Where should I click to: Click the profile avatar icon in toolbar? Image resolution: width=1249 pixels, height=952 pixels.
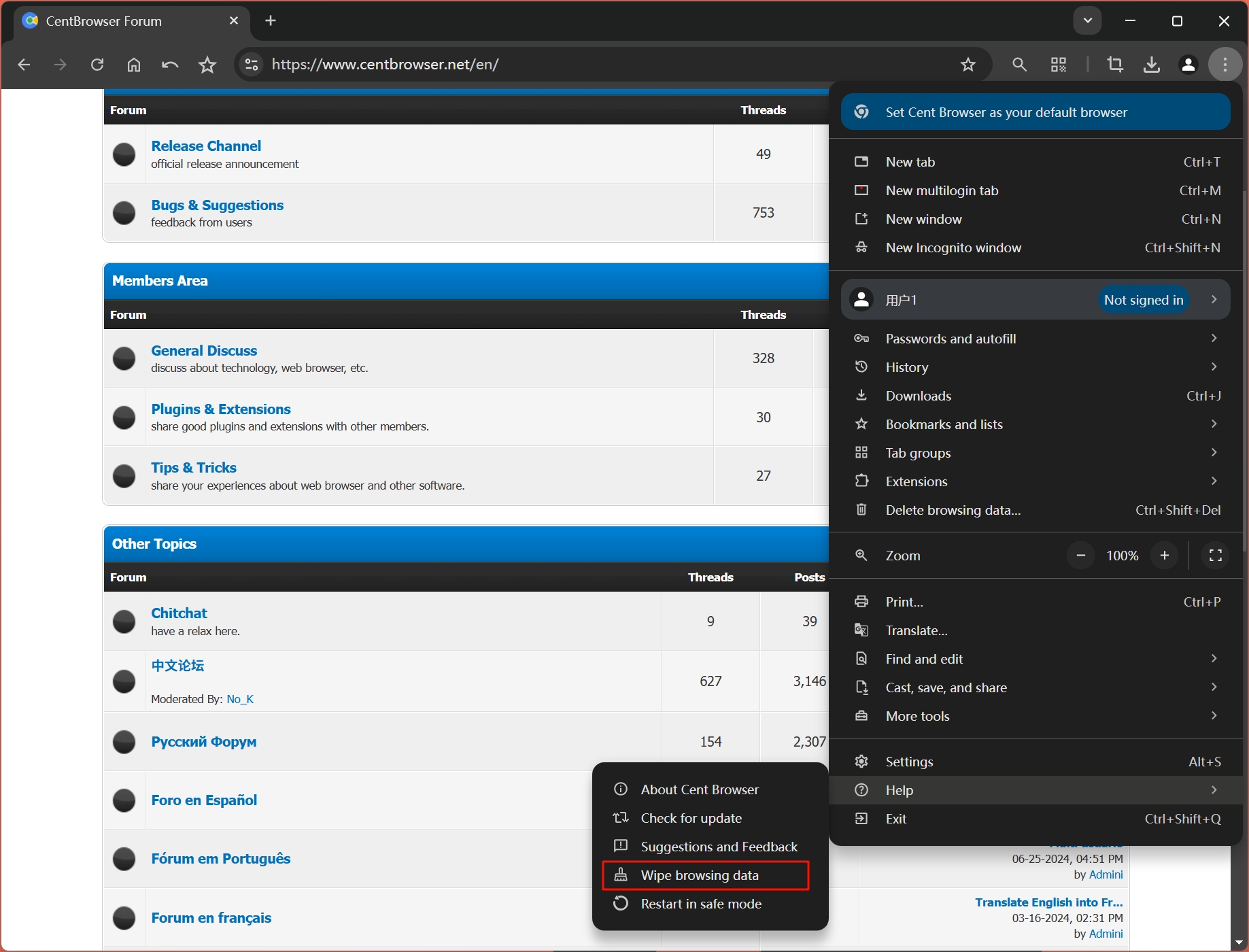(1188, 65)
